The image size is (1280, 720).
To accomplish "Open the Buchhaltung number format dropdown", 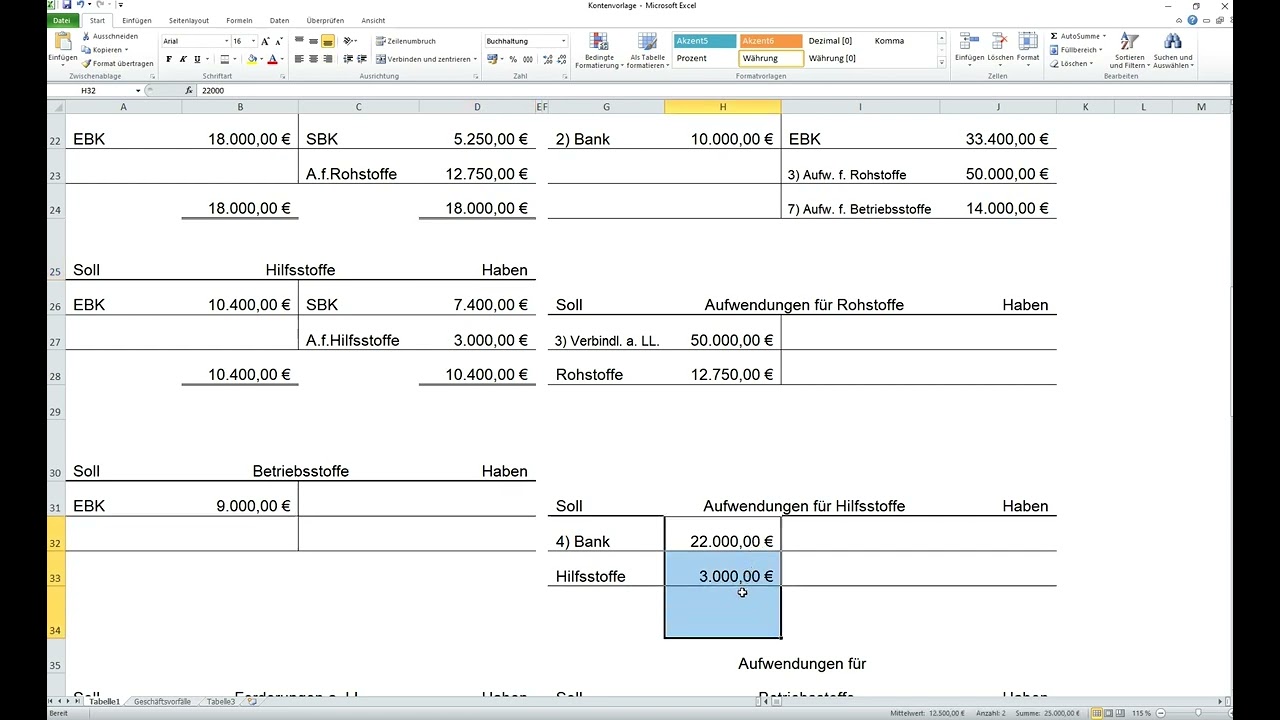I will pos(563,41).
